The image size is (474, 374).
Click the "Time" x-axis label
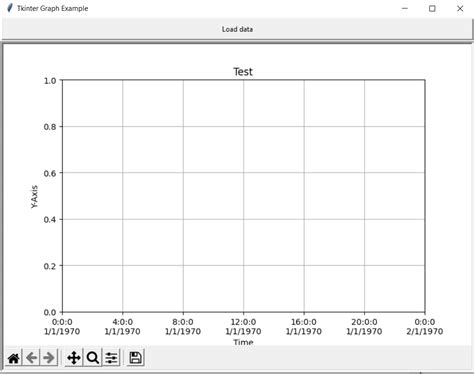click(243, 342)
